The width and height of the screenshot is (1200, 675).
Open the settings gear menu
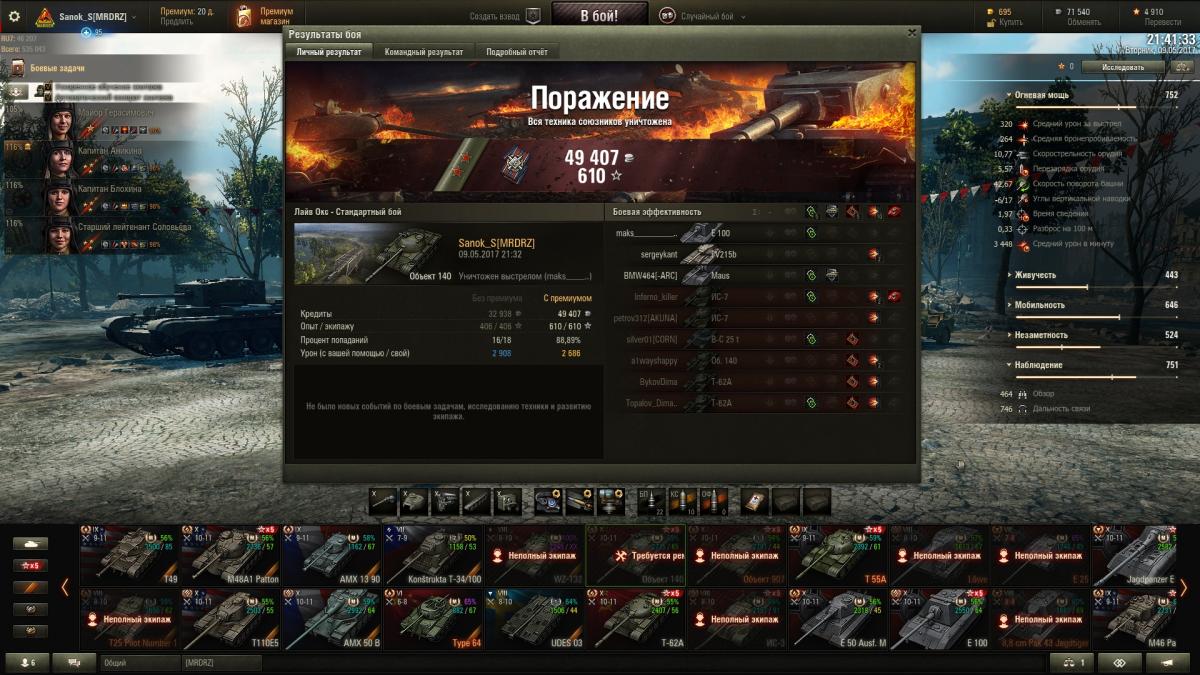[x=14, y=17]
